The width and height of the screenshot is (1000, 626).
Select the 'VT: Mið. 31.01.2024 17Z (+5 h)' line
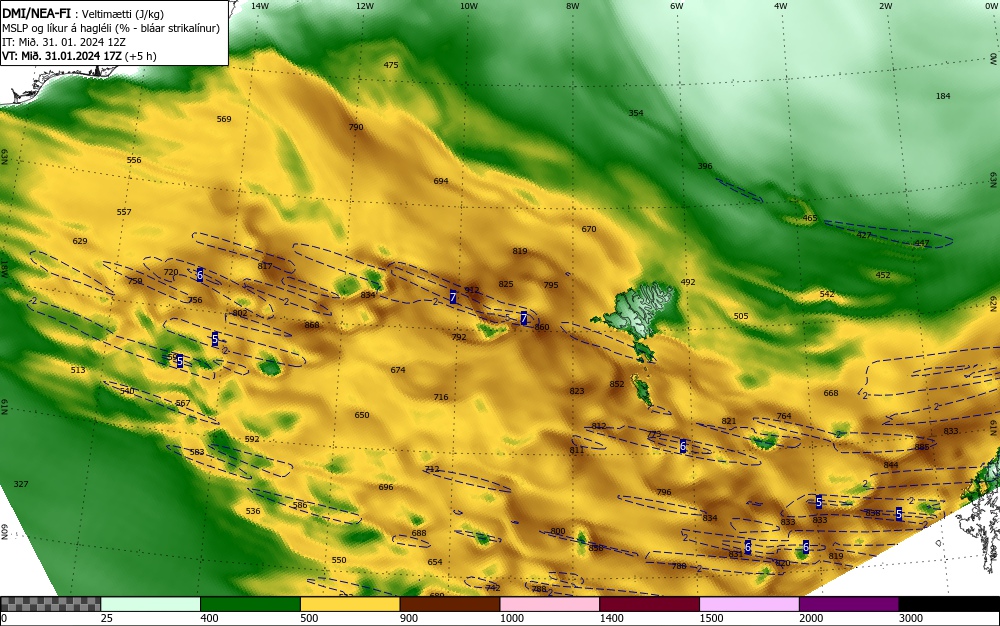point(79,56)
